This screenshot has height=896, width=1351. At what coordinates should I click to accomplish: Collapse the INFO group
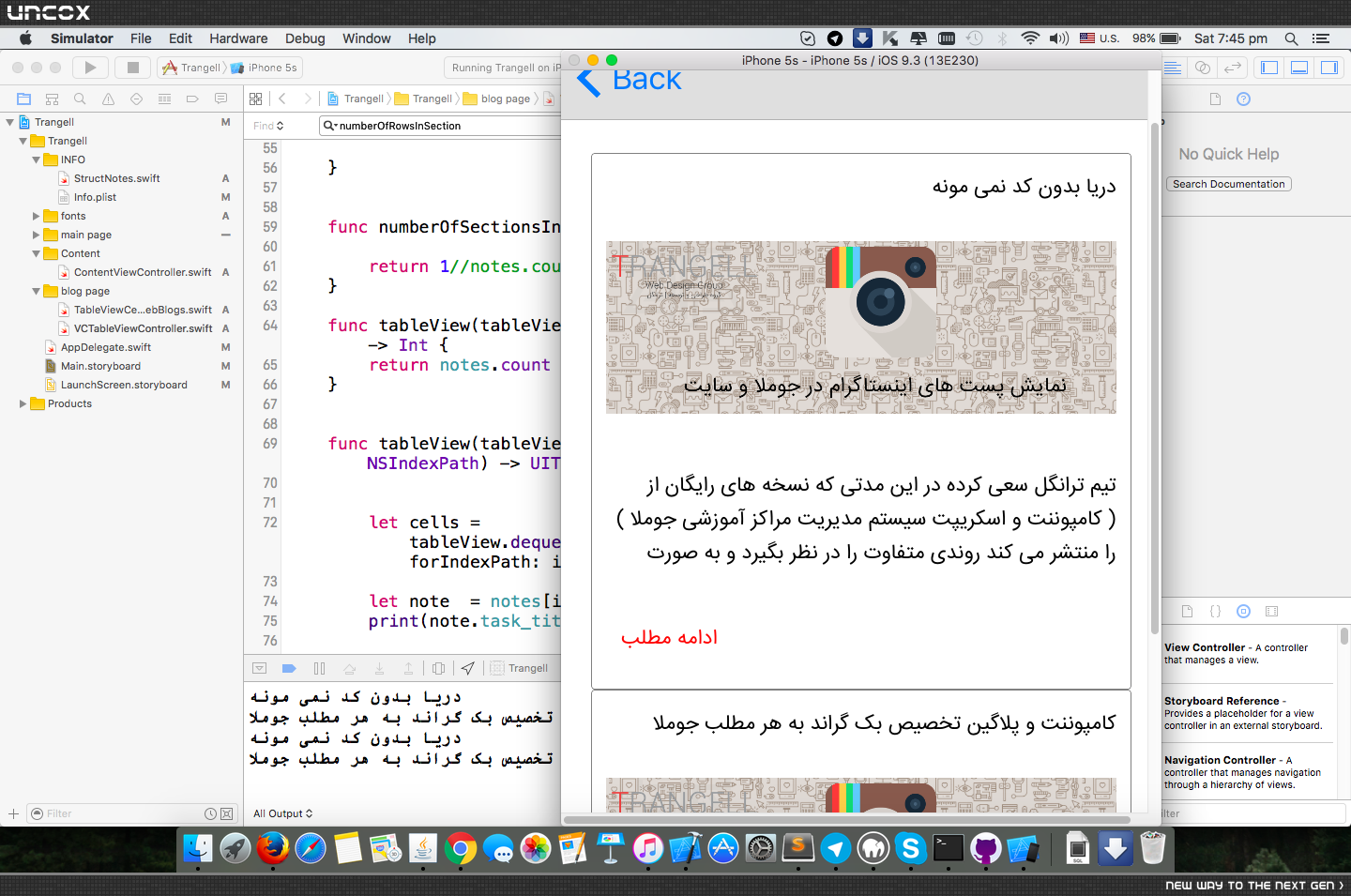[36, 159]
